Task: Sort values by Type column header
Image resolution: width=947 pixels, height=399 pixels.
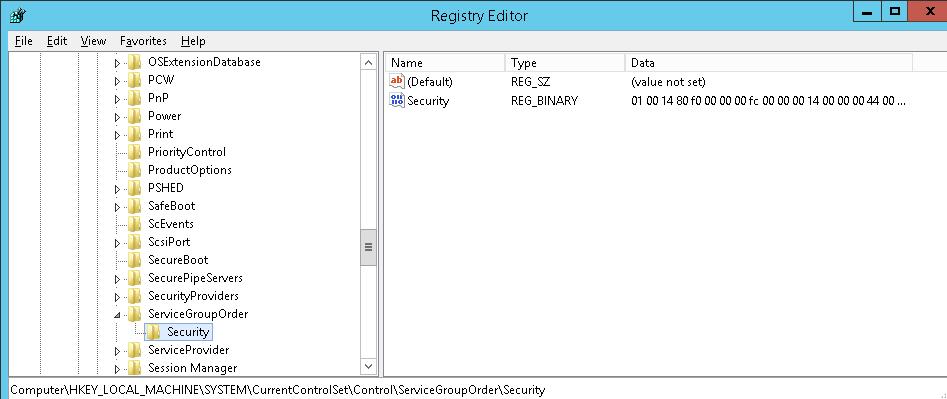Action: tap(565, 63)
